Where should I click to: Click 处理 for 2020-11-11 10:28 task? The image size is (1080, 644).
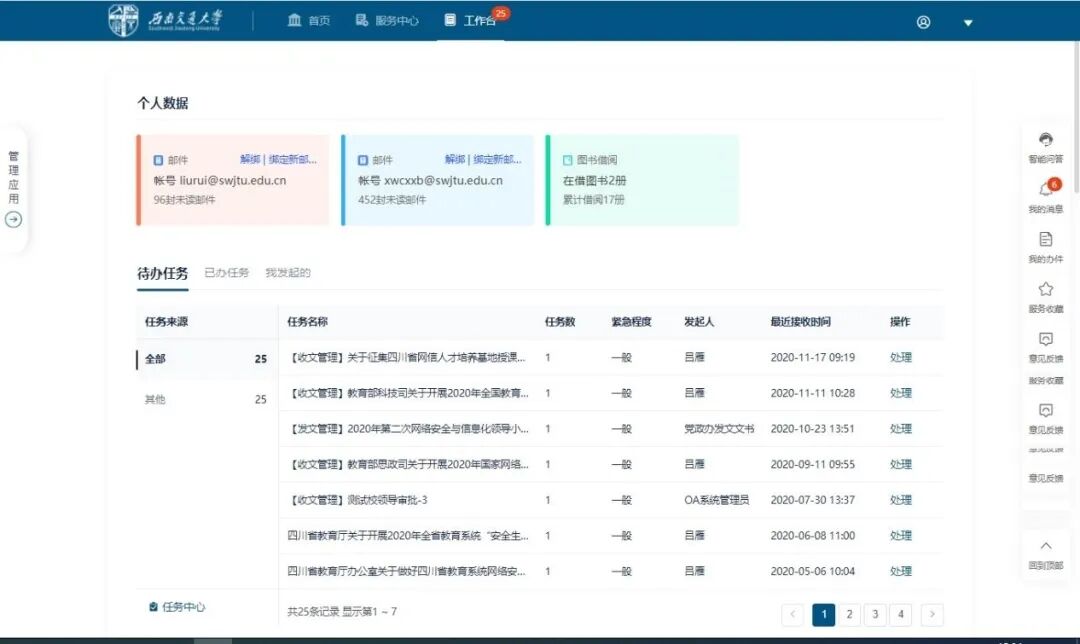(x=901, y=393)
